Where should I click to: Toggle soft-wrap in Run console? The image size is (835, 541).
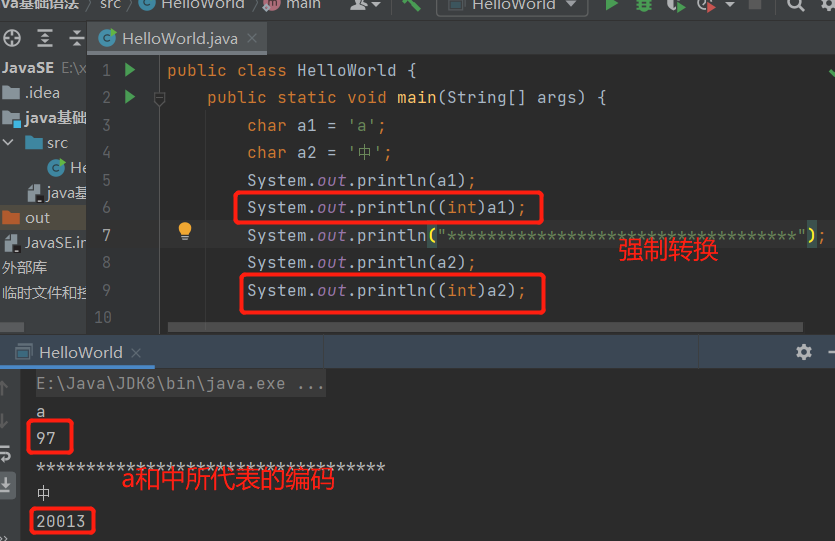(5, 454)
